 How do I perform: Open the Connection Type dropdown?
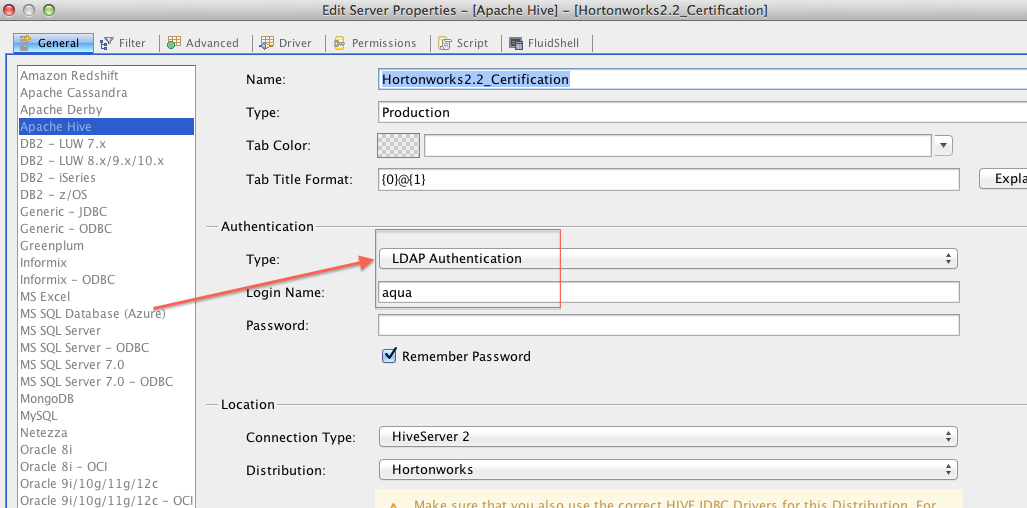[x=668, y=436]
